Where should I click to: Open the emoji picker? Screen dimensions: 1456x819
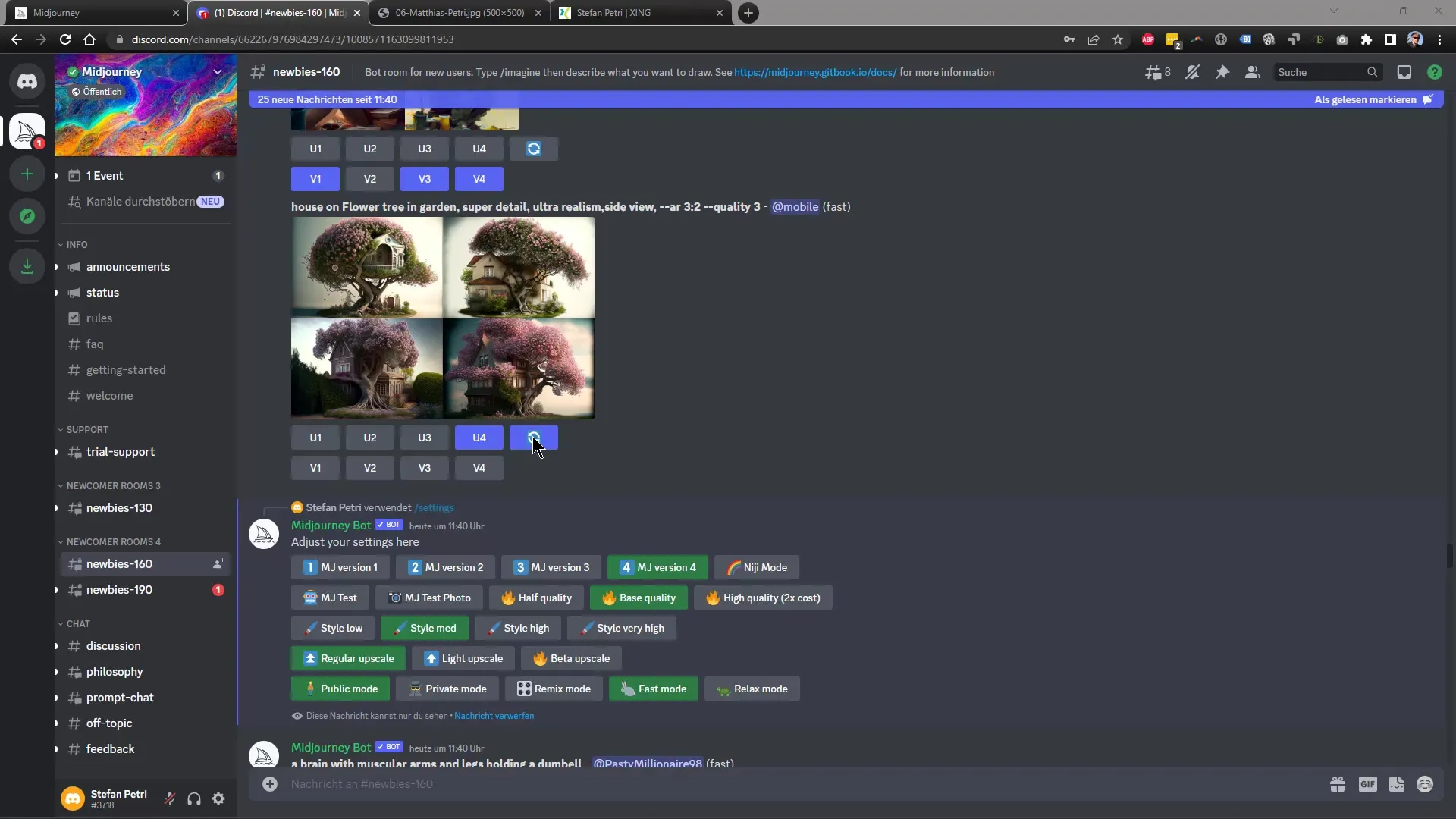[x=1425, y=784]
